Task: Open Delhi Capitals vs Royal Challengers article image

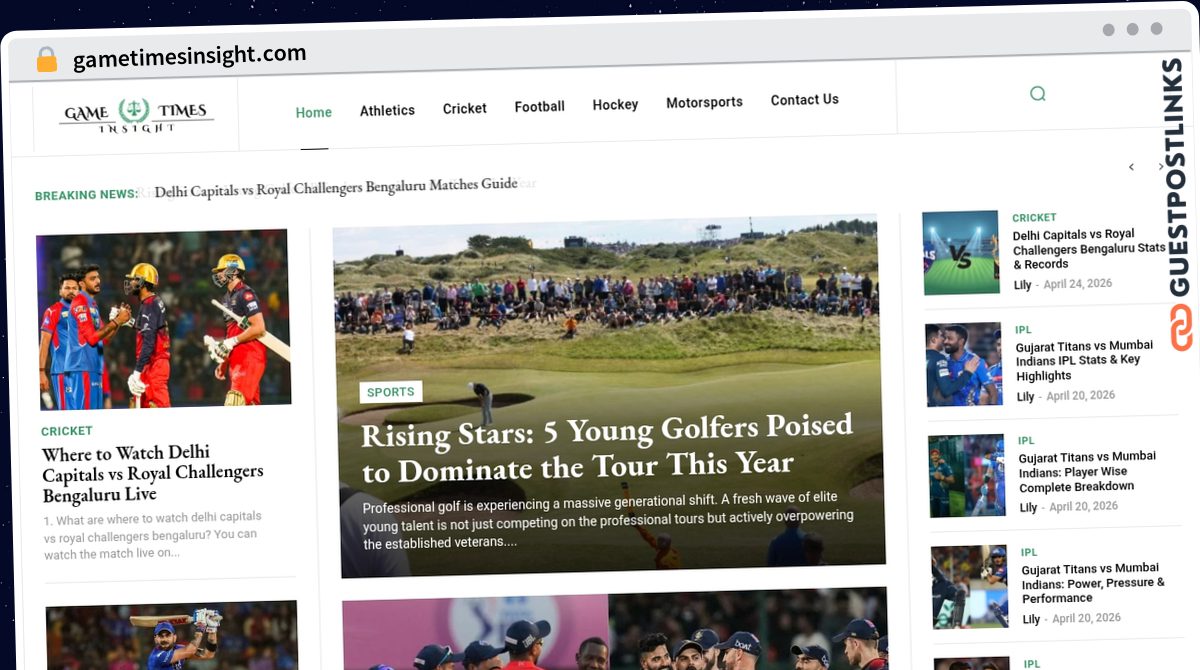Action: pos(164,319)
